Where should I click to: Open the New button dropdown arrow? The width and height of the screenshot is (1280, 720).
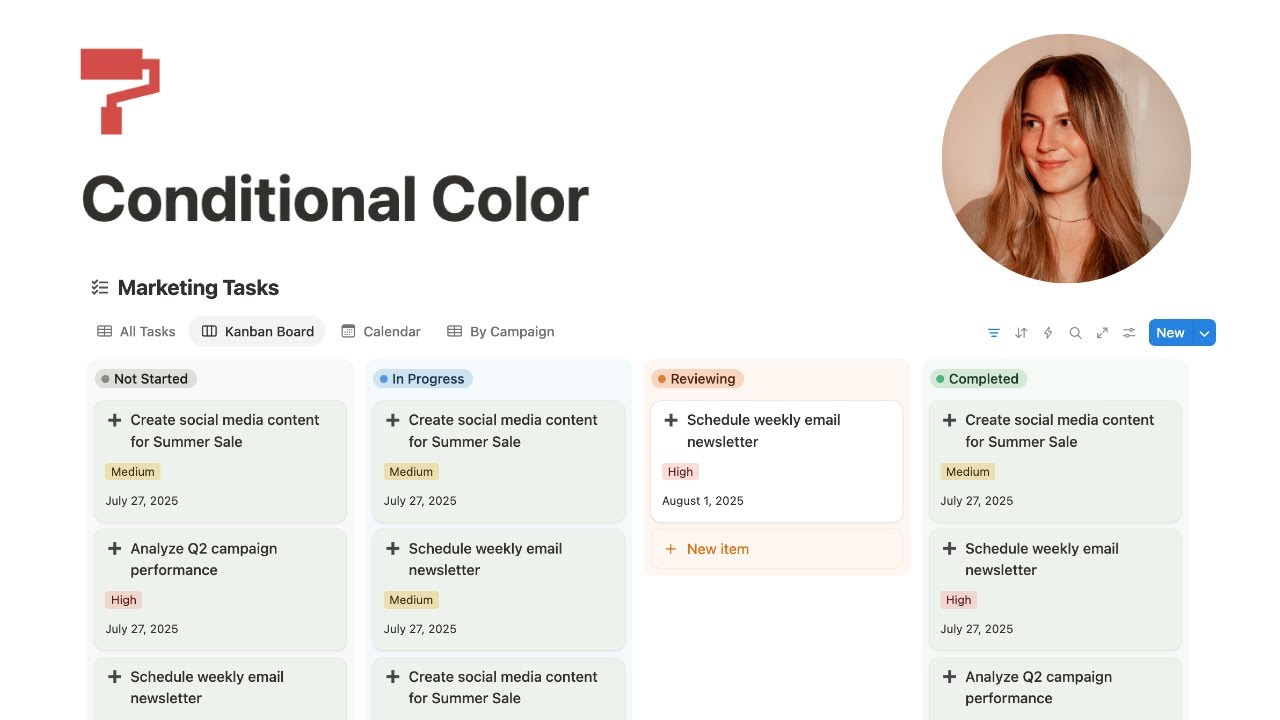[x=1204, y=333]
